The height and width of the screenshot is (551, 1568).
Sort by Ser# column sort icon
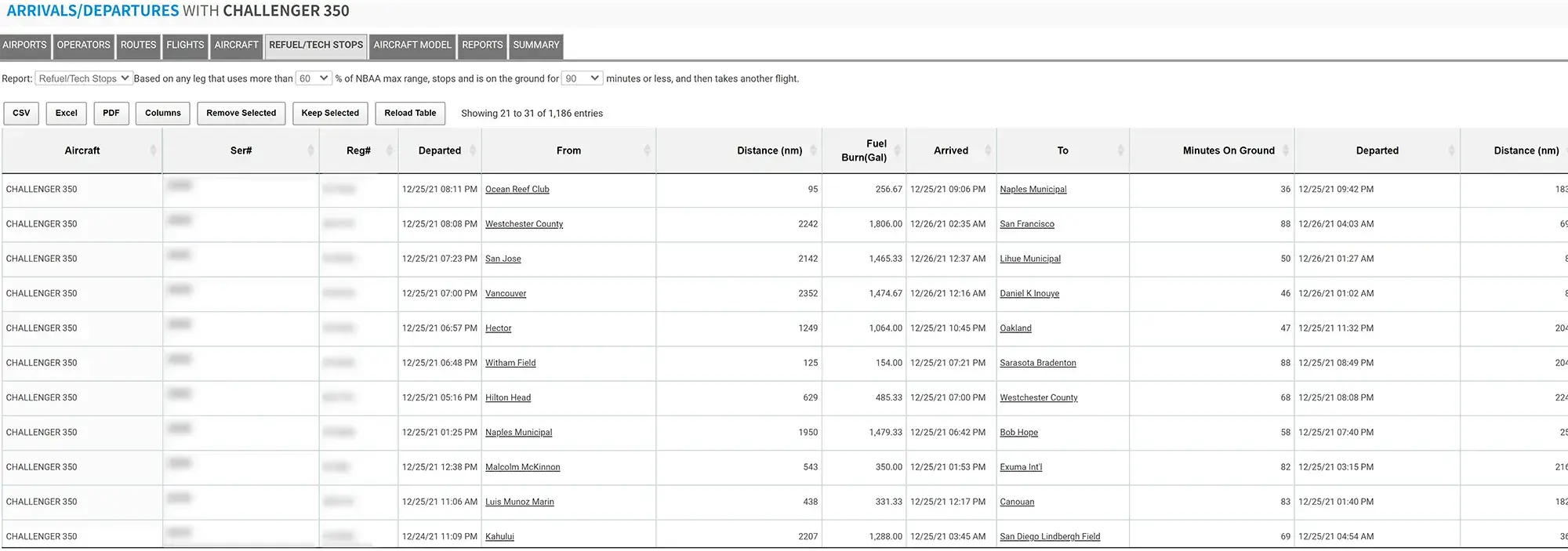310,150
